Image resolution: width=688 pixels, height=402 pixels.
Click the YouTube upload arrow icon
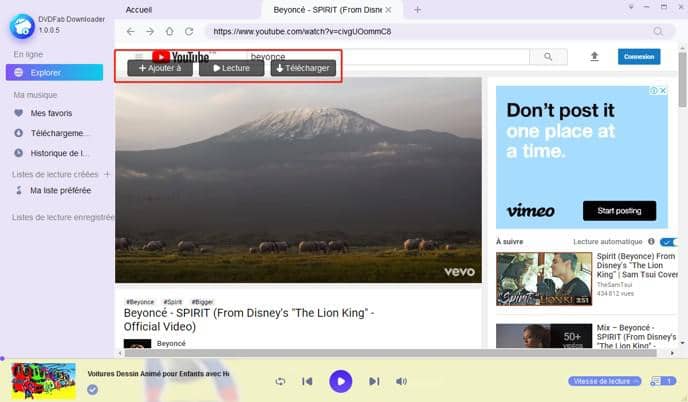click(594, 56)
